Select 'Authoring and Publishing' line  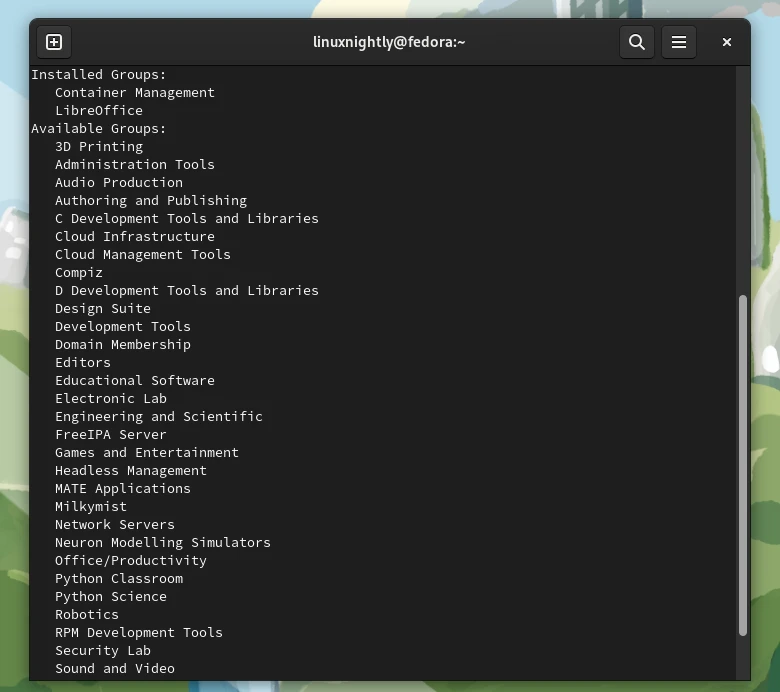(x=151, y=200)
